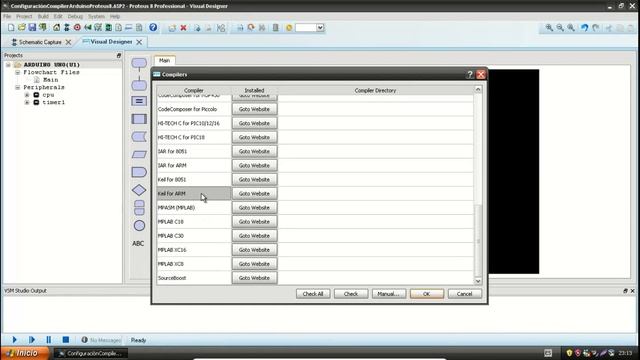This screenshot has height=360, width=640.
Task: Click the Save Project floppy icon
Action: tap(32, 27)
